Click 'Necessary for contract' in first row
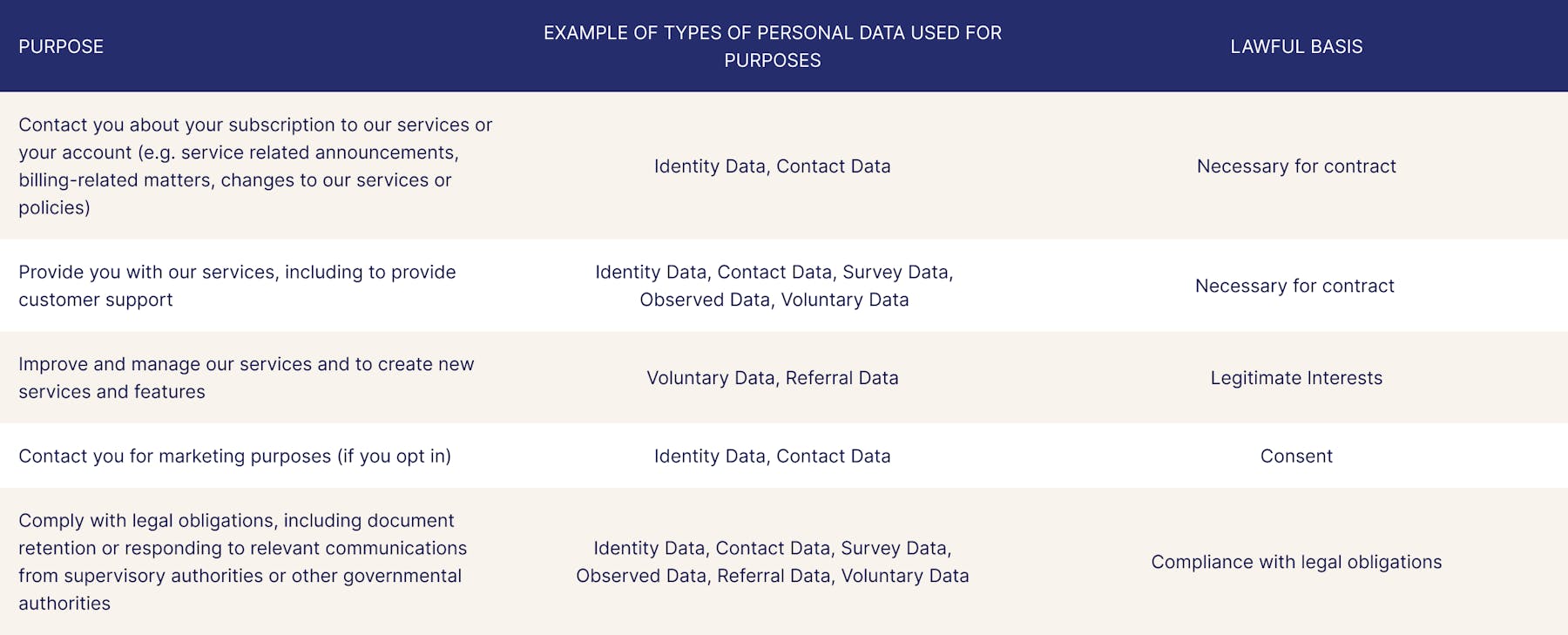 [x=1296, y=166]
